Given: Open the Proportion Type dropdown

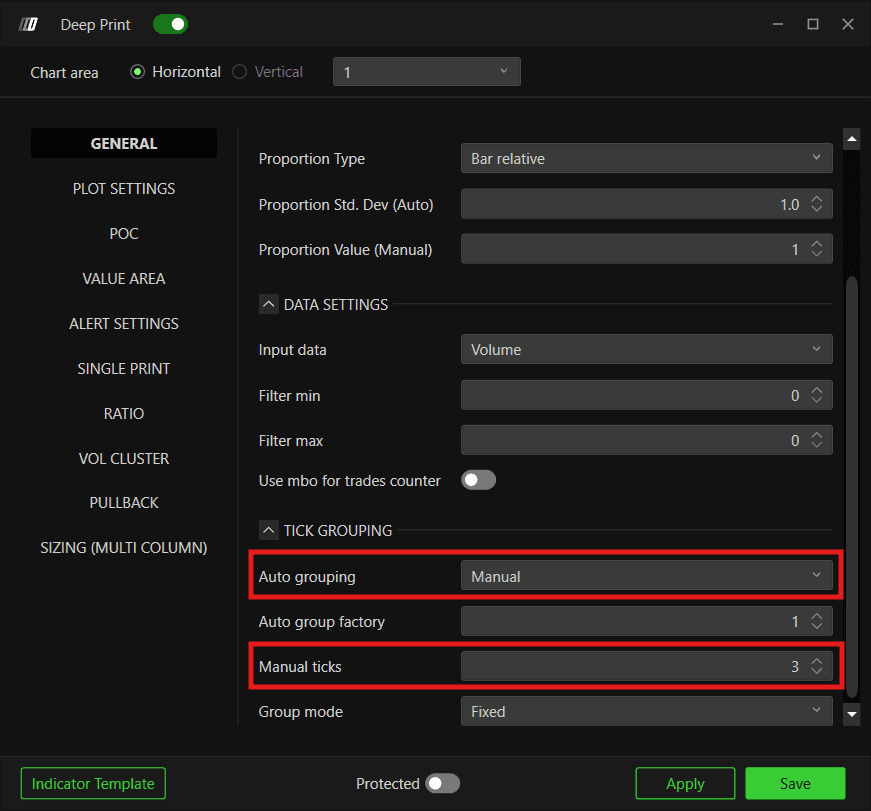Looking at the screenshot, I should 647,158.
